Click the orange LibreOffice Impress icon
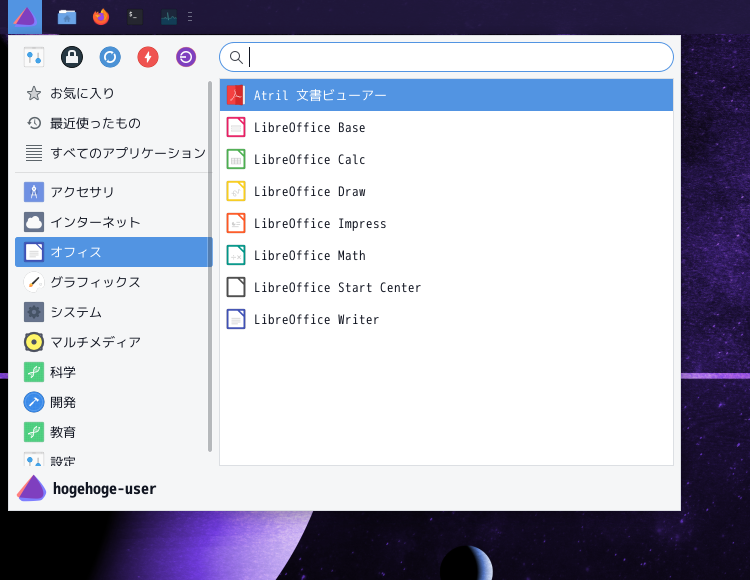750x580 pixels. [x=236, y=223]
